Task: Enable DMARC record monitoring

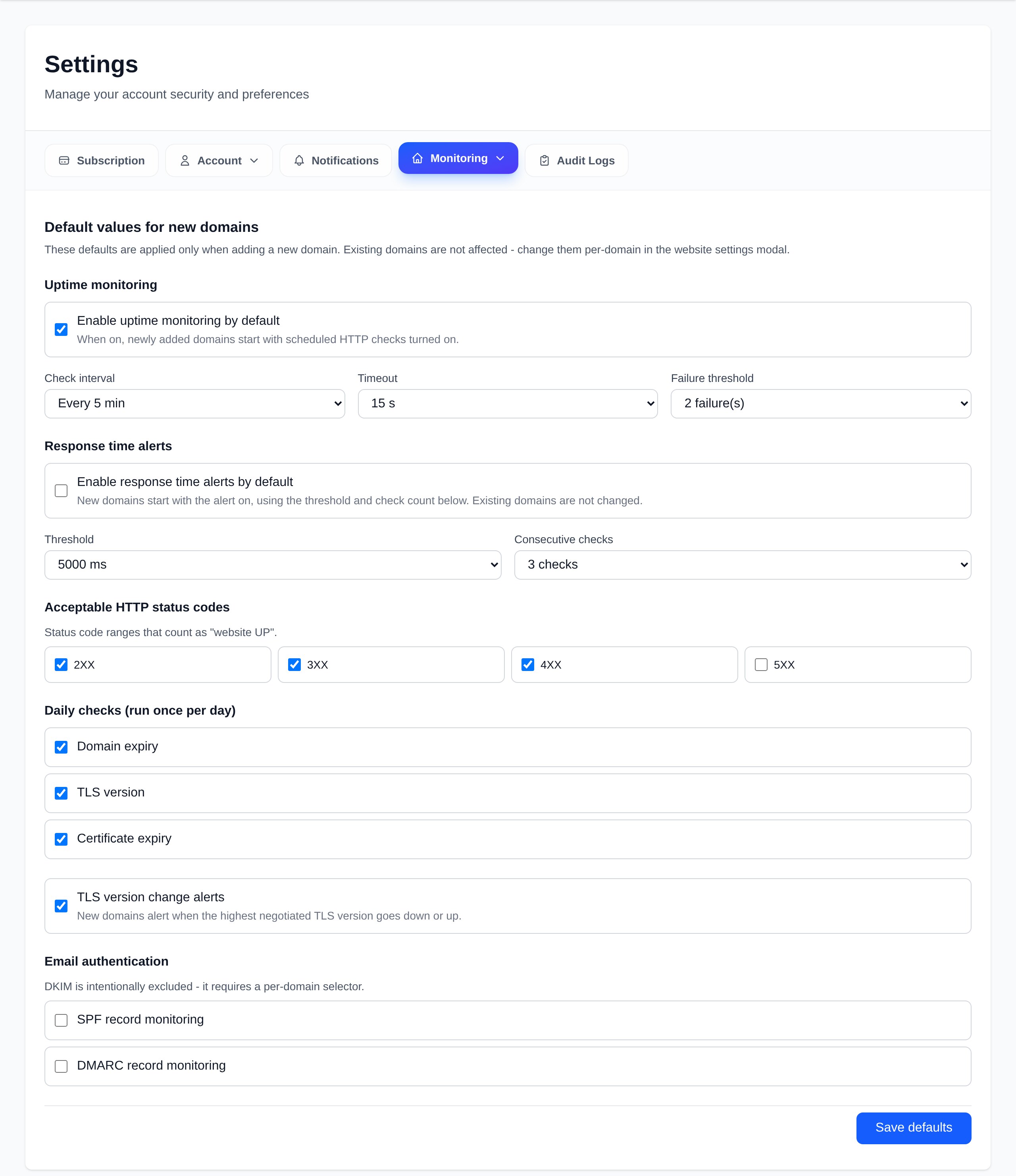Action: pos(61,1066)
